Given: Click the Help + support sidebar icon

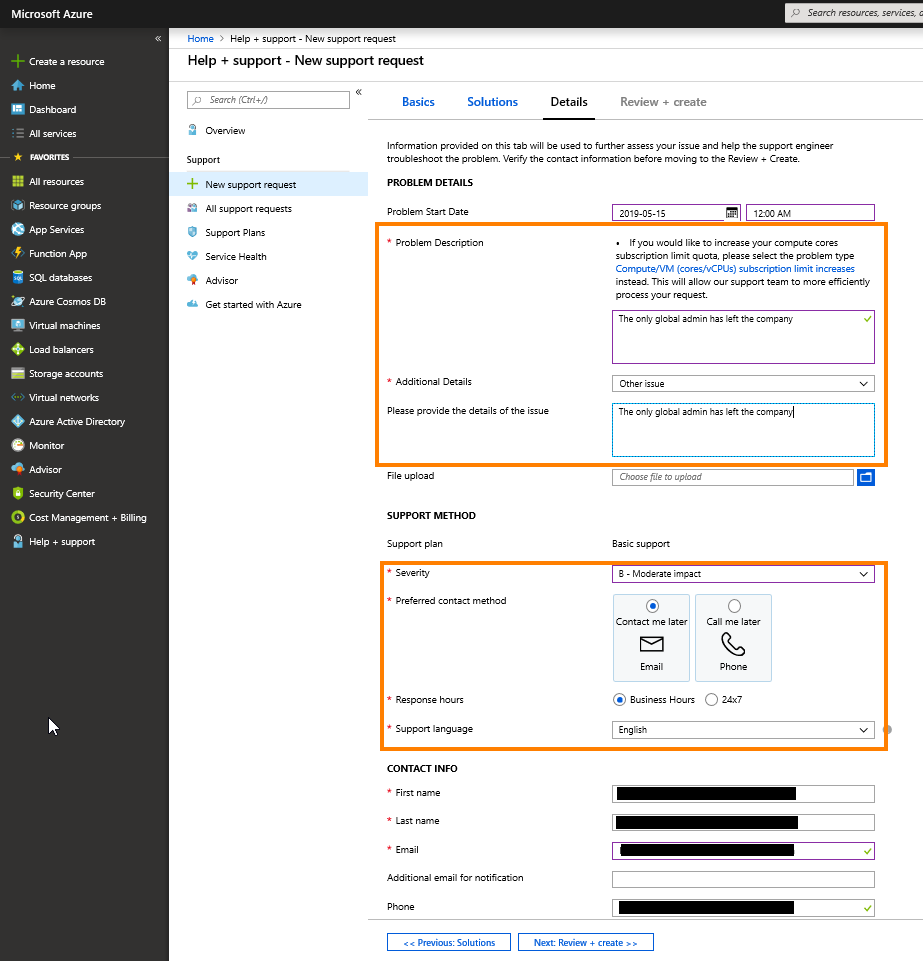Looking at the screenshot, I should coord(18,541).
